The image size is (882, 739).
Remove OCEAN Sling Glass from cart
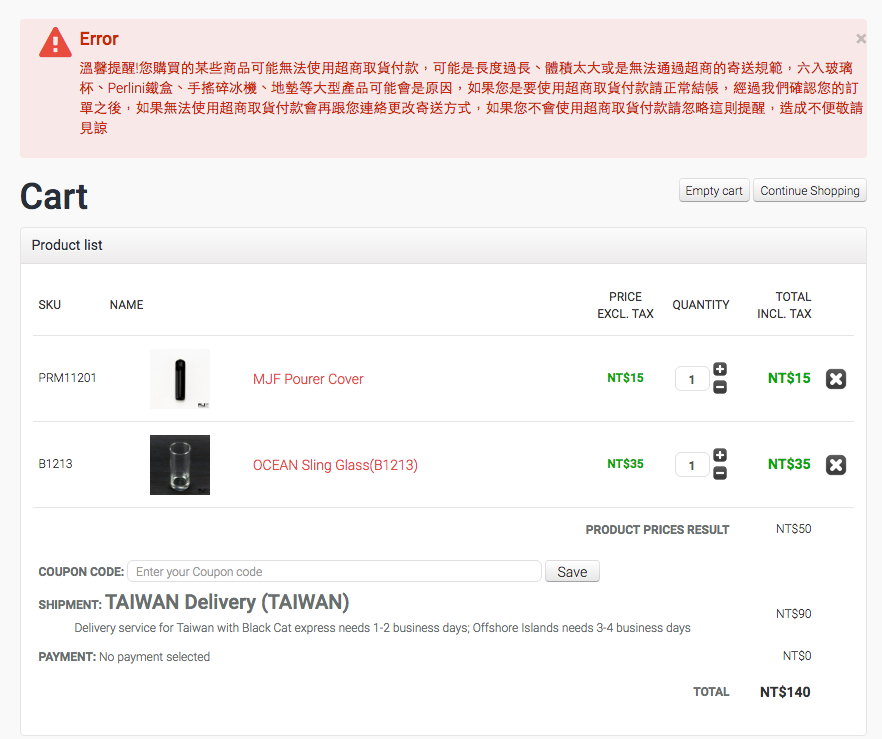pos(836,465)
